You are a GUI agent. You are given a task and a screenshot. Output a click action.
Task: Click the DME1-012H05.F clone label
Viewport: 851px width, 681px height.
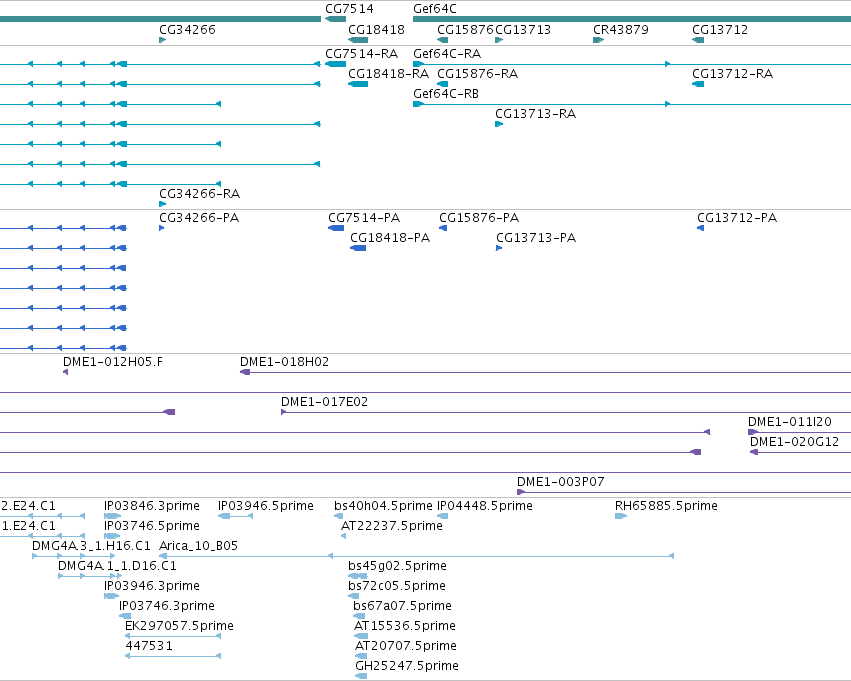pyautogui.click(x=113, y=362)
